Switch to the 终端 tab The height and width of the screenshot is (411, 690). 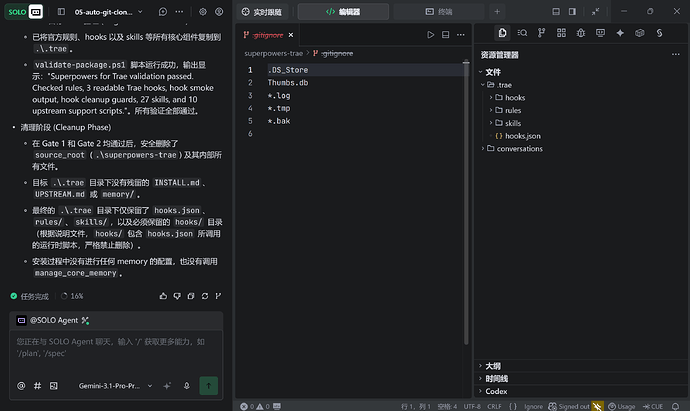tap(439, 12)
